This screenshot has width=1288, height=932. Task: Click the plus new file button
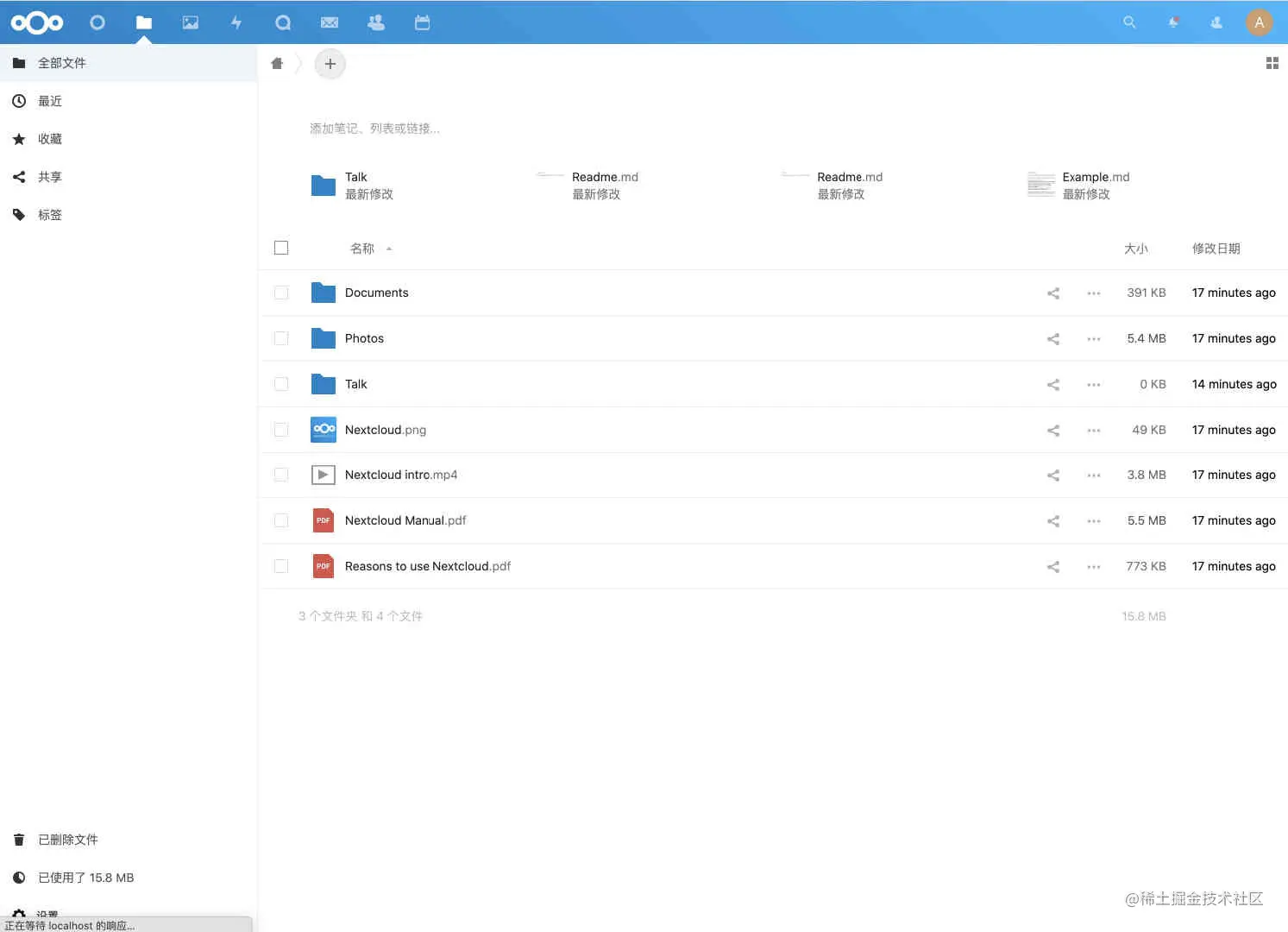coord(330,64)
